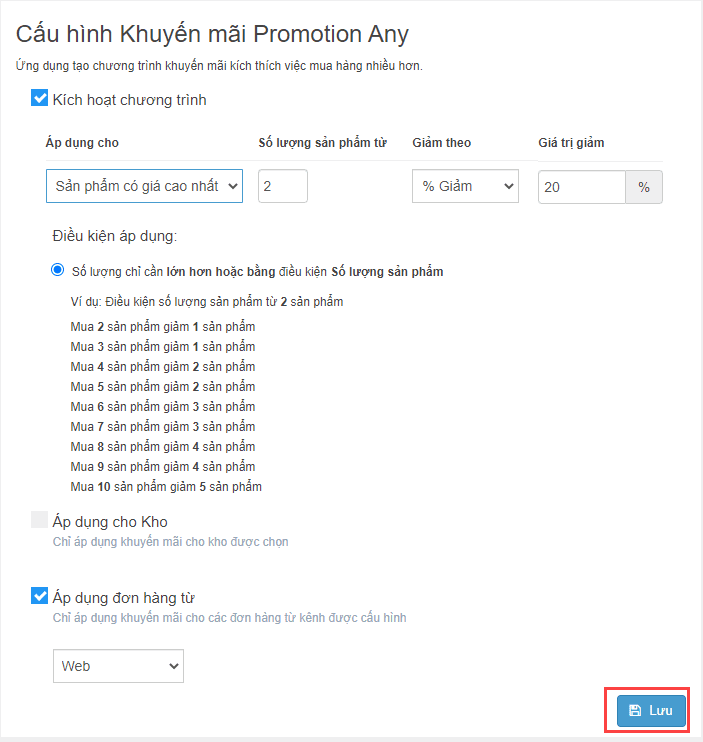Select the Số lượng lớn hơn hoặc bằng radio
Viewport: 703px width, 742px height.
tap(58, 270)
